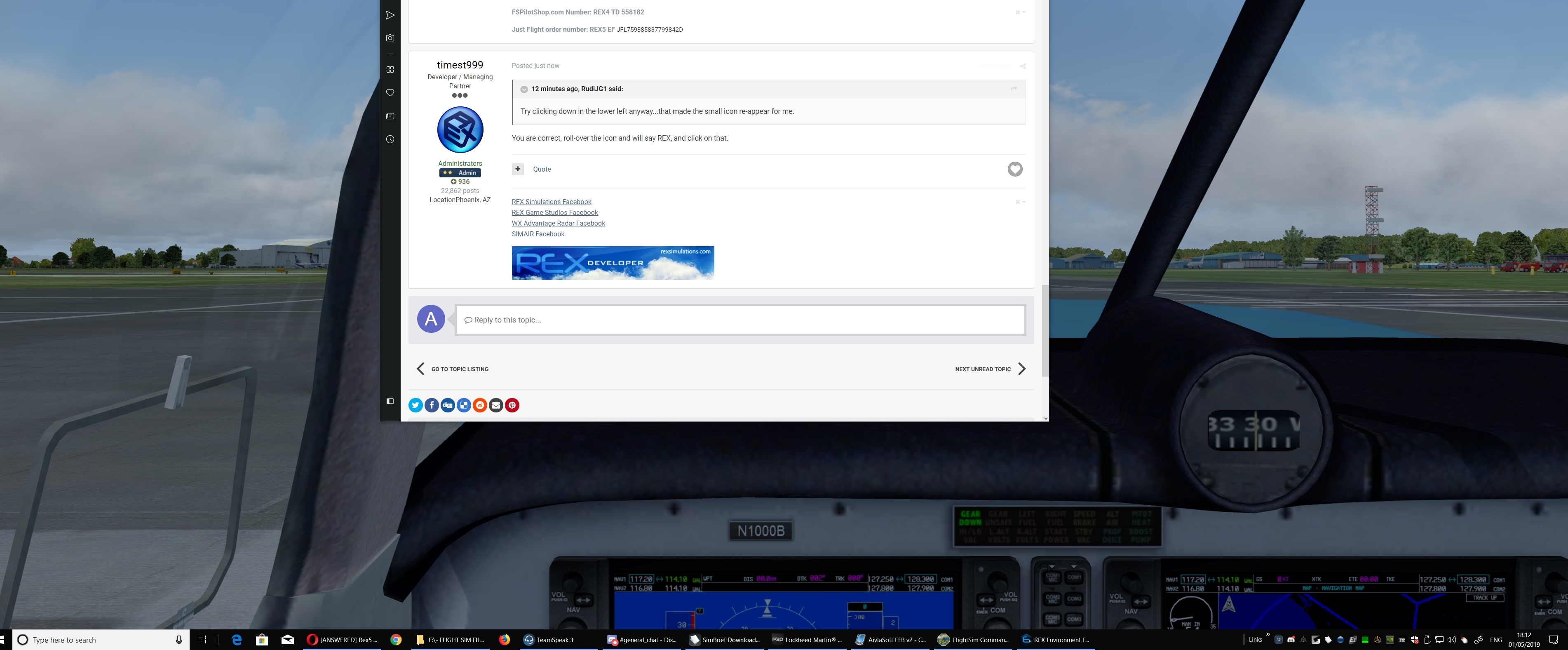
Task: Open ENG language indicator
Action: point(1495,640)
